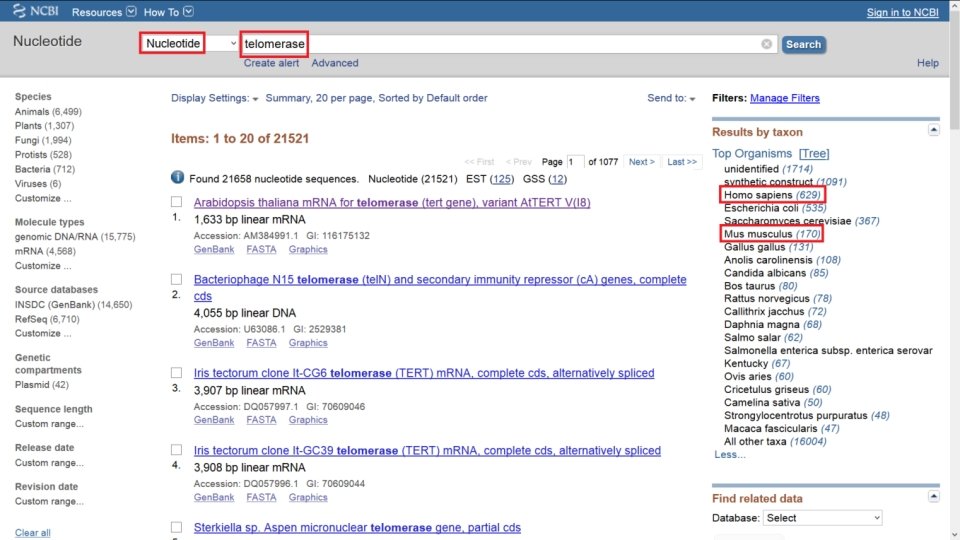The height and width of the screenshot is (540, 960).
Task: Open GenBank link for AM384991.1
Action: click(214, 249)
